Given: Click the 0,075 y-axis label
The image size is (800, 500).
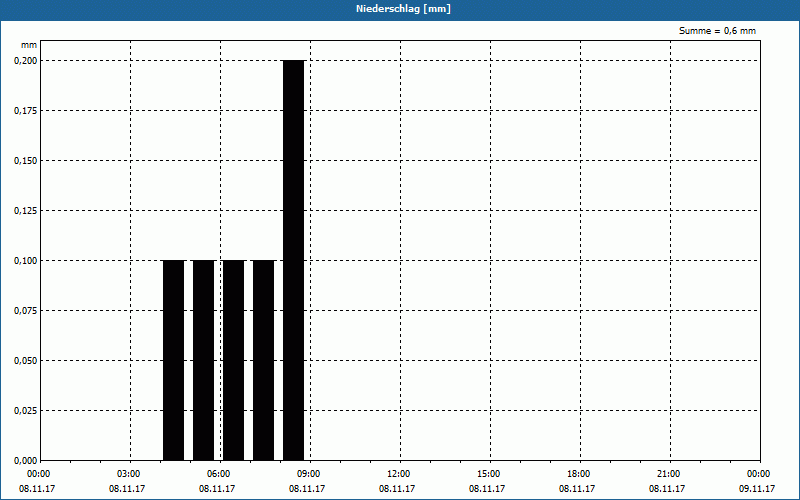Looking at the screenshot, I should [26, 311].
